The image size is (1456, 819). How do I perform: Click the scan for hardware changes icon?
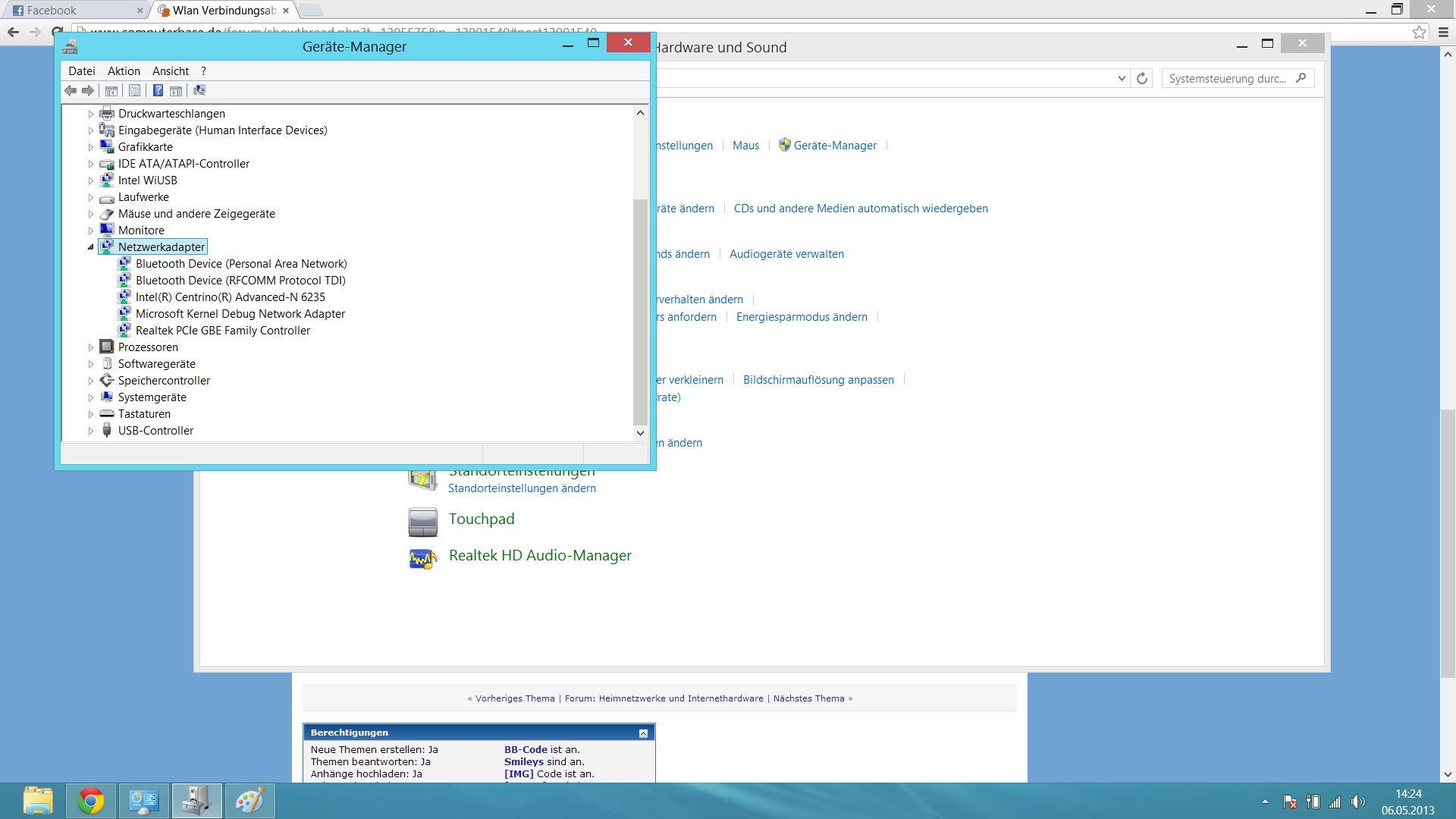[199, 91]
